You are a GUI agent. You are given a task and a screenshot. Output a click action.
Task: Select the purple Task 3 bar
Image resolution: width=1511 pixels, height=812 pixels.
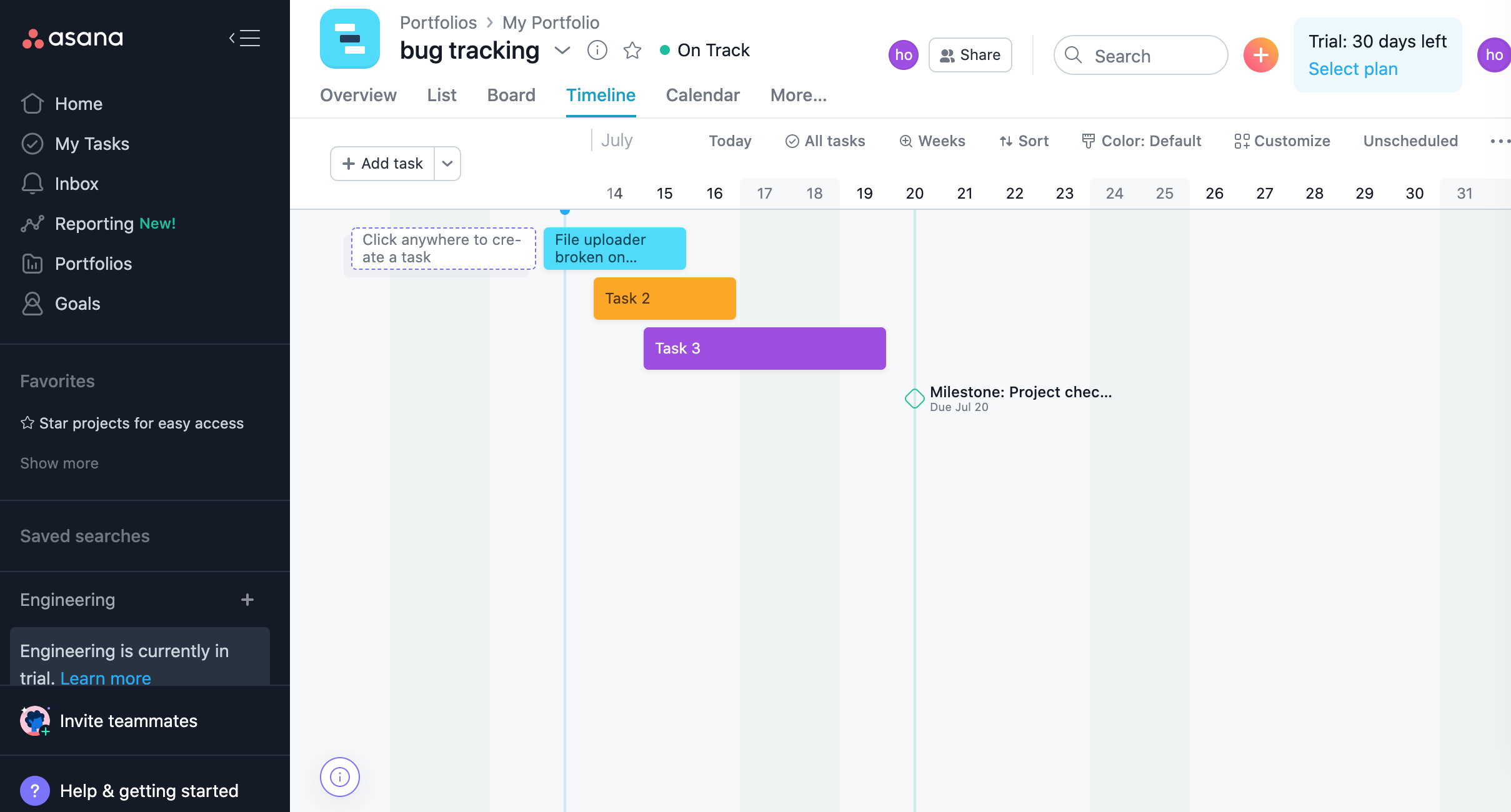(x=764, y=349)
